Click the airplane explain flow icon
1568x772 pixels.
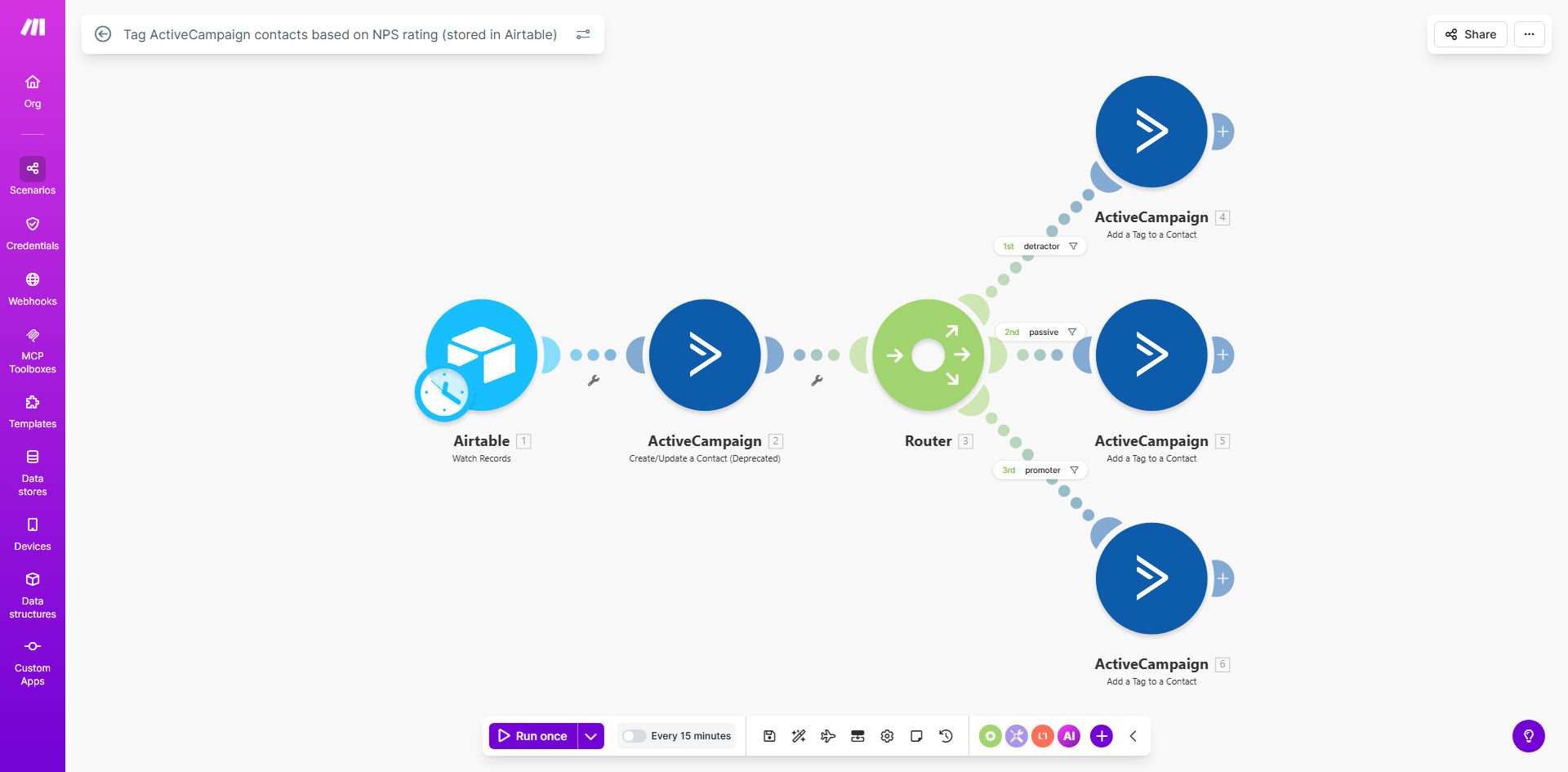pos(828,736)
